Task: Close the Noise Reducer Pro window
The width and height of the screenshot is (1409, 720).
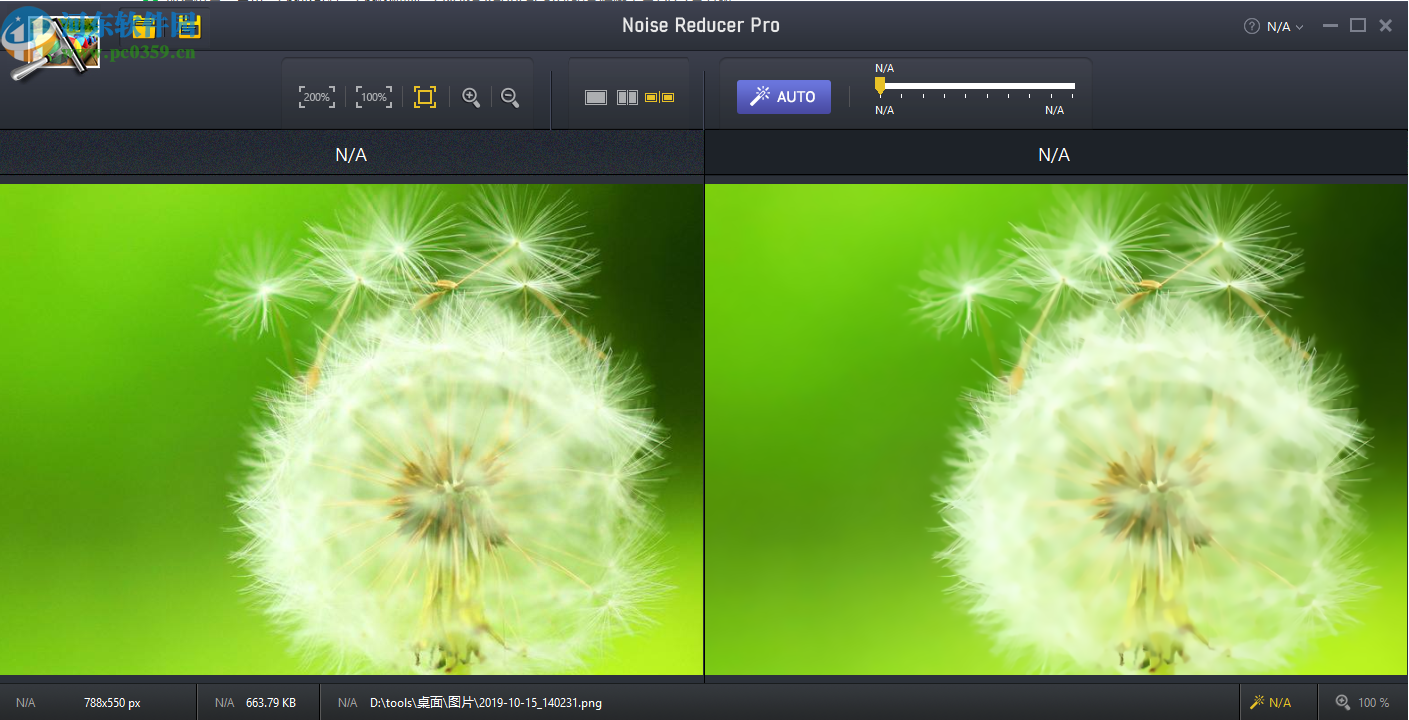Action: (x=1386, y=26)
